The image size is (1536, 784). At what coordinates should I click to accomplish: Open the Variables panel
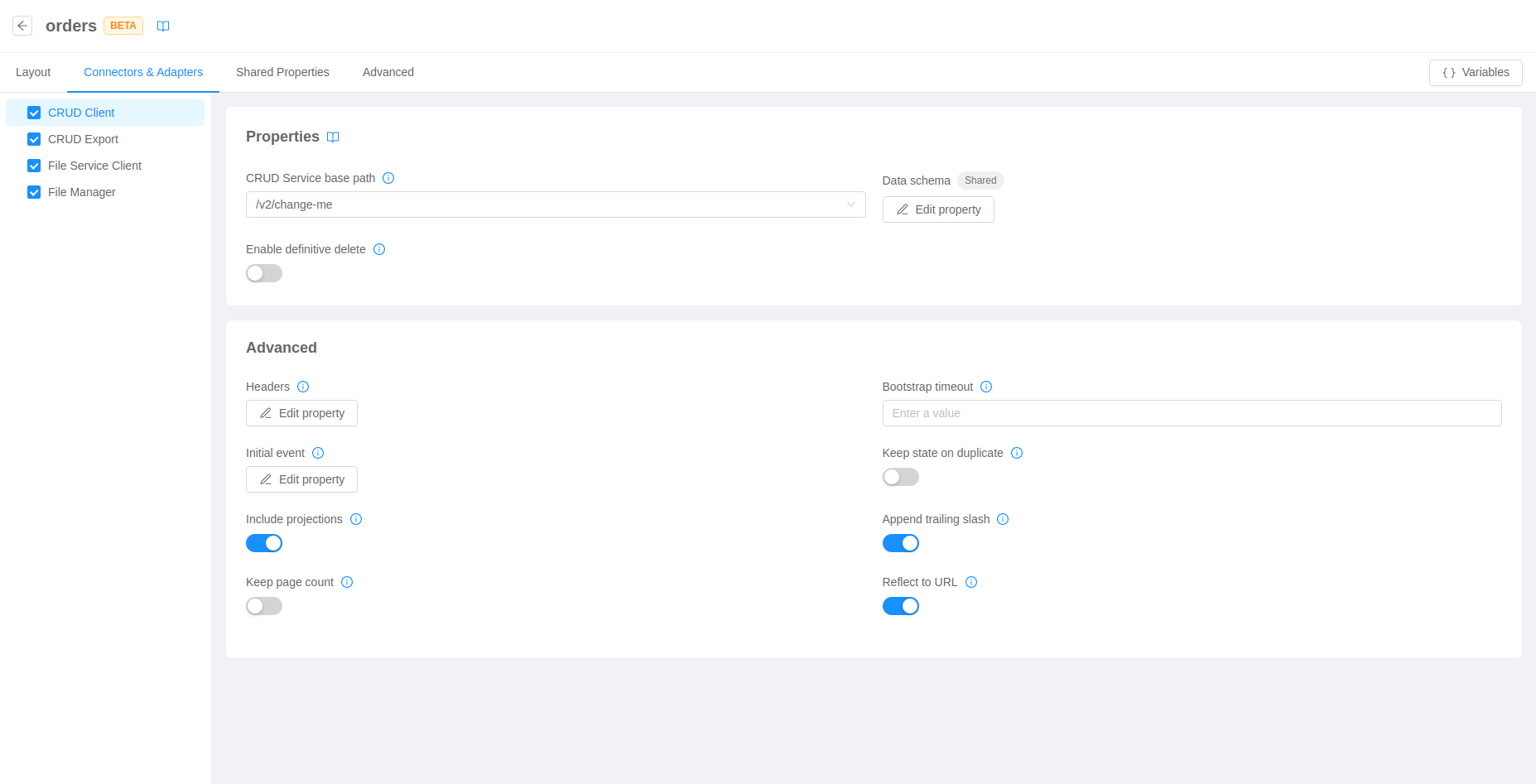coord(1476,72)
